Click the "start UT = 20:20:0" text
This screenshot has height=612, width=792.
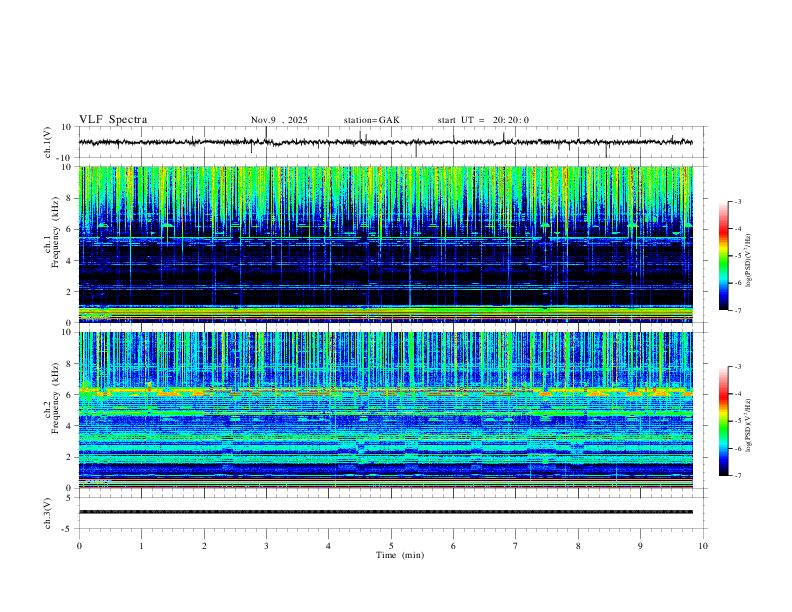click(483, 120)
